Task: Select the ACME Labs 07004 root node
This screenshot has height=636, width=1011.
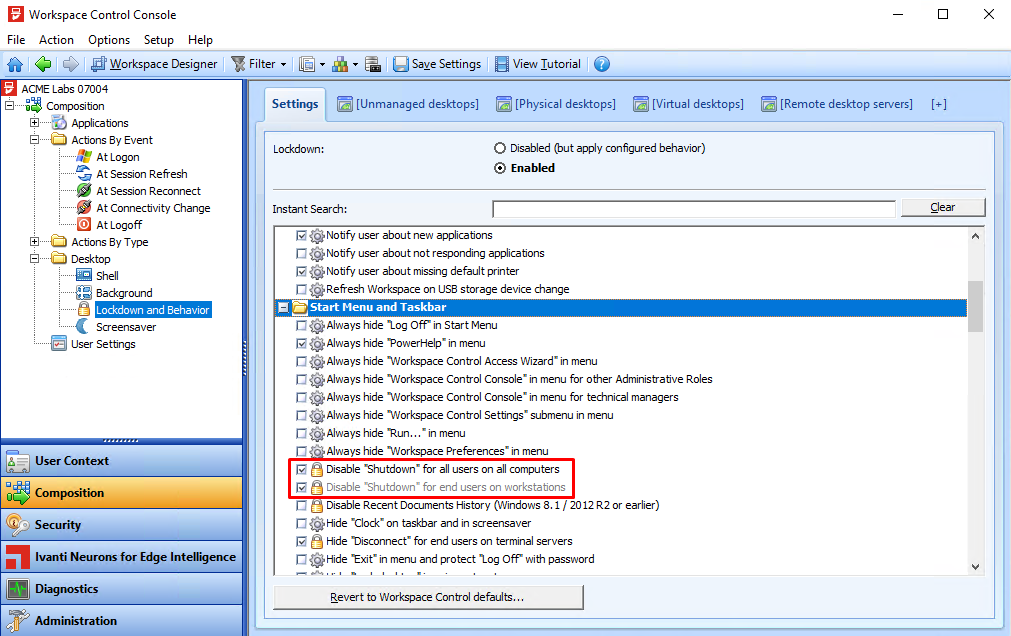Action: (64, 89)
